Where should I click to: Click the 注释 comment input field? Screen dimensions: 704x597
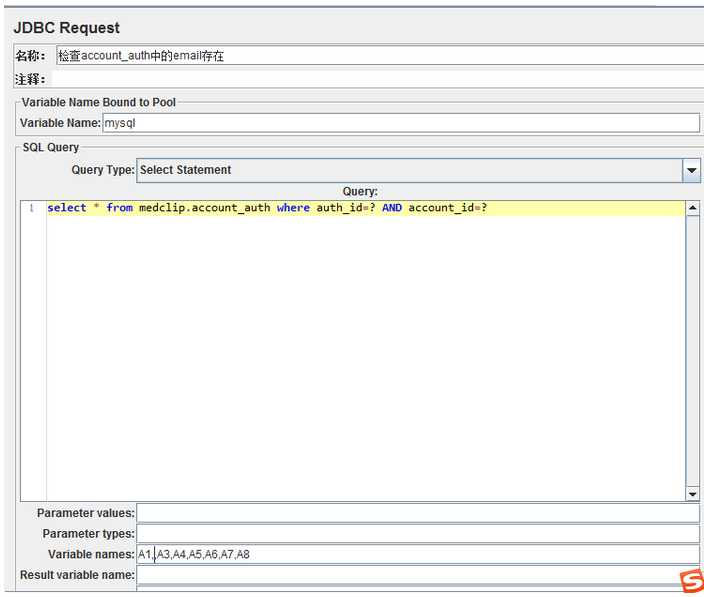[378, 79]
